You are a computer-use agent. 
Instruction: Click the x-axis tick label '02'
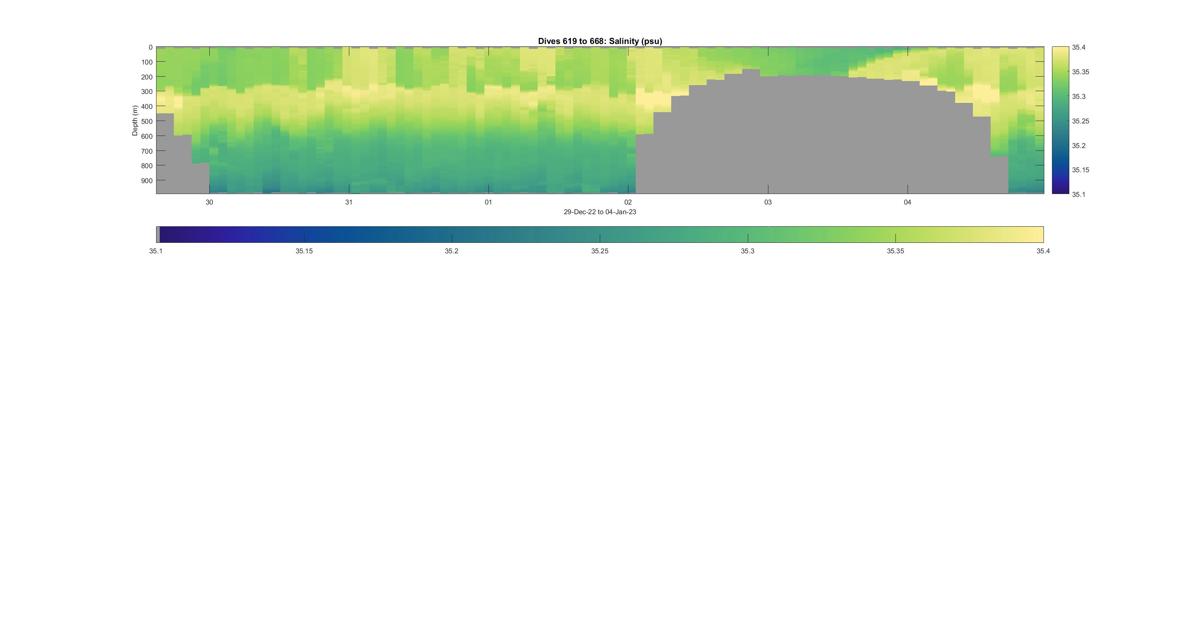pos(628,202)
